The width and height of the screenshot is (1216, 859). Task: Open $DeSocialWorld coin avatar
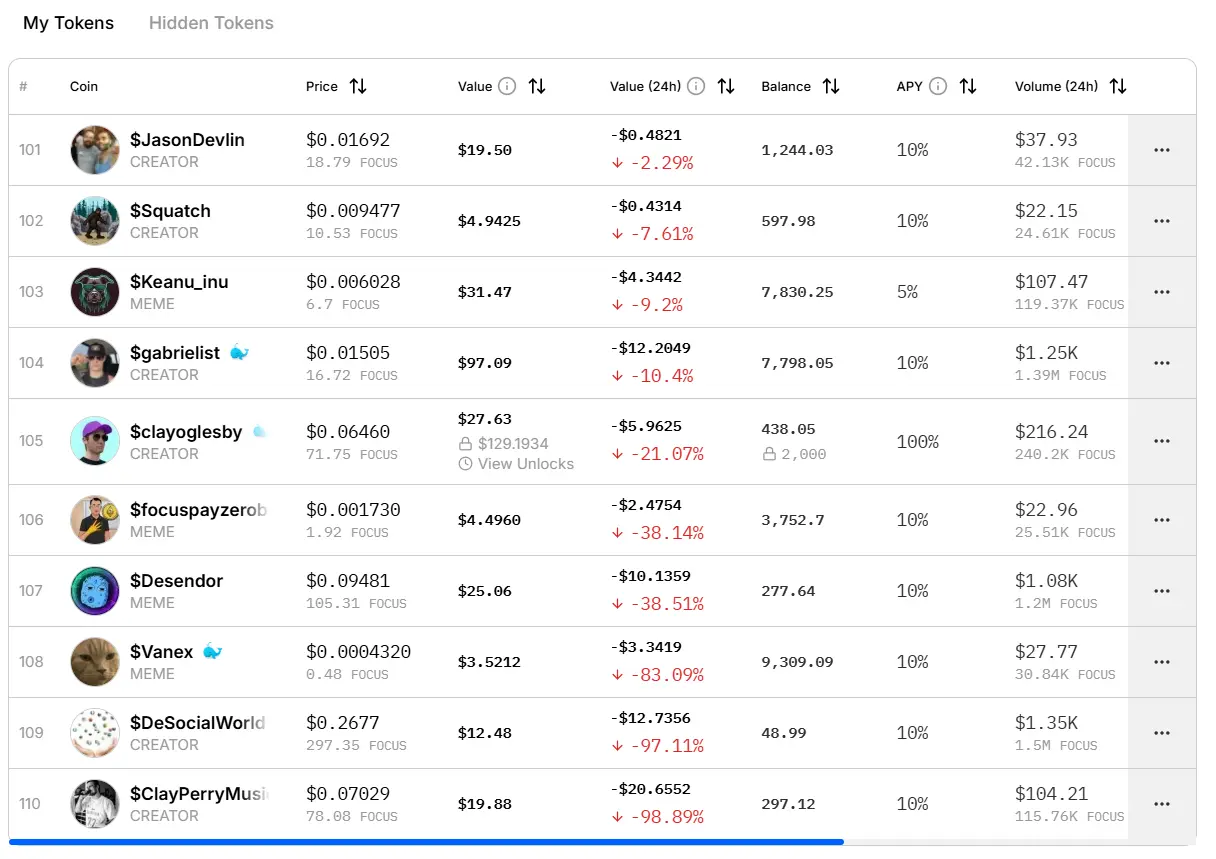[95, 733]
